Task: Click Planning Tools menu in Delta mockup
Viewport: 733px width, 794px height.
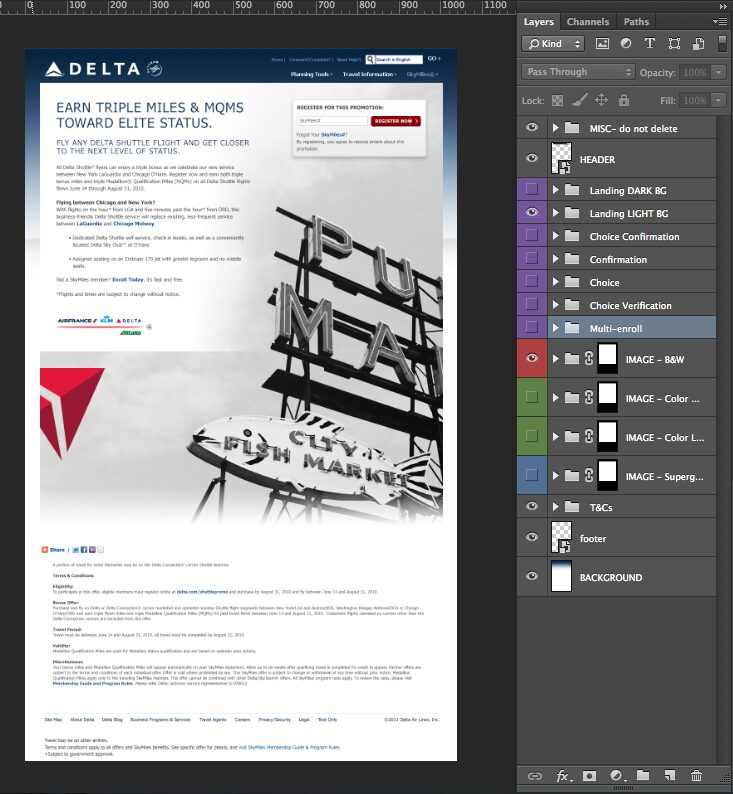Action: coord(311,74)
